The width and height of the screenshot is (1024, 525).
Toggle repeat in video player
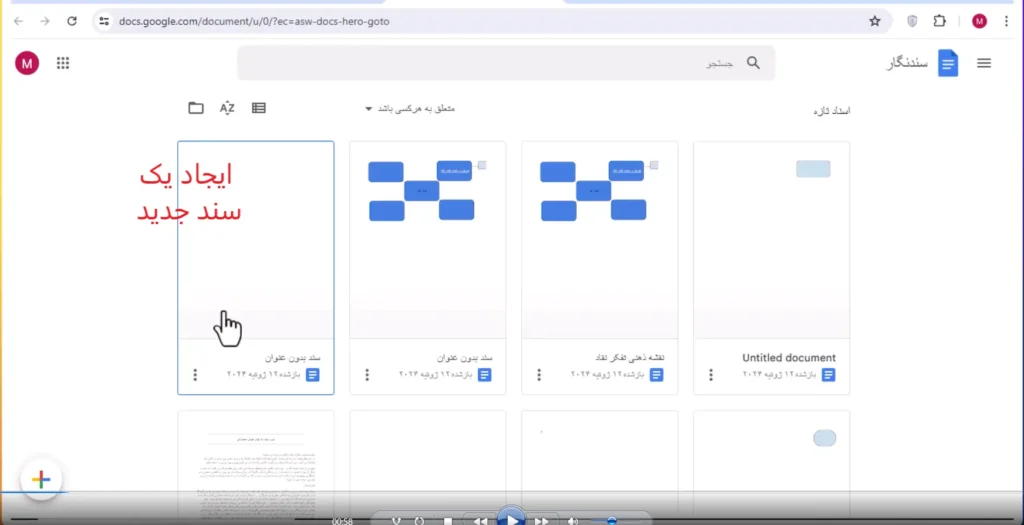(419, 521)
